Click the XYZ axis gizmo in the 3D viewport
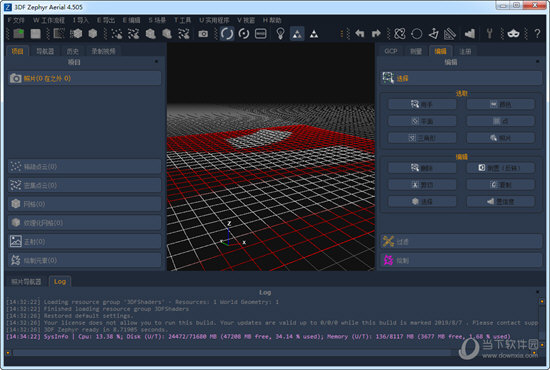 tap(232, 234)
